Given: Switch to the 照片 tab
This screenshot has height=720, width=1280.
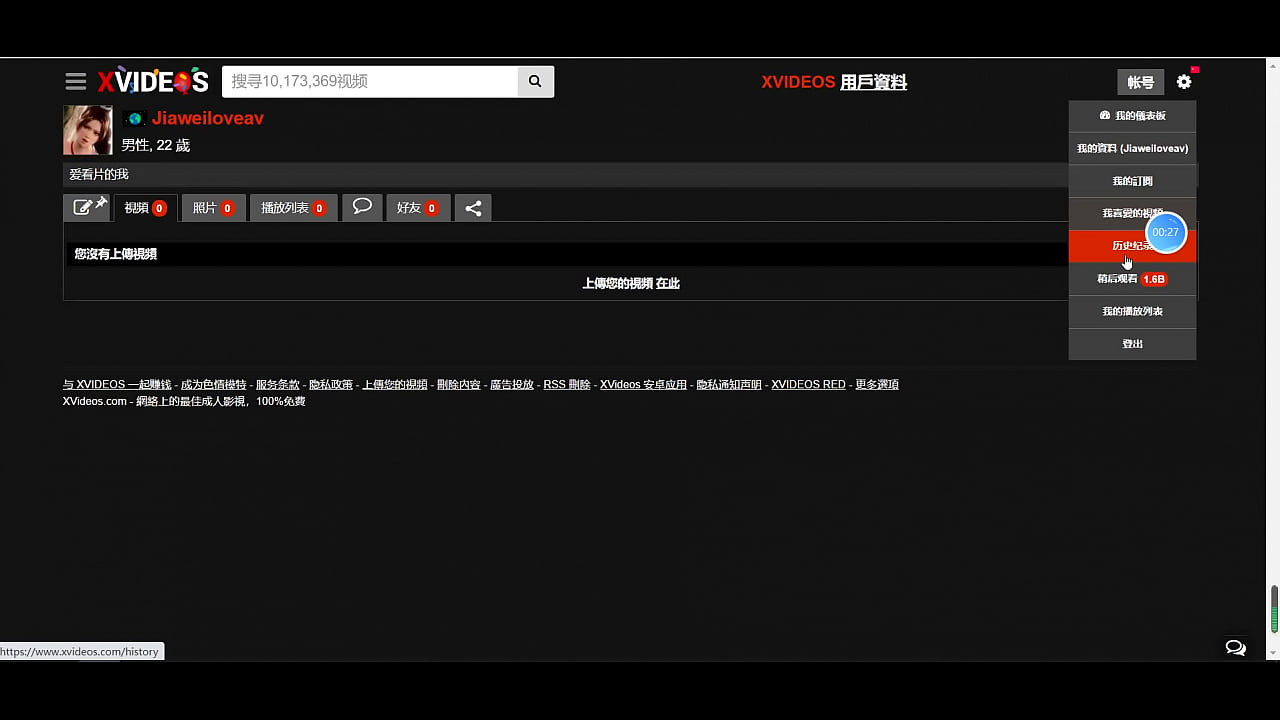Looking at the screenshot, I should click(x=213, y=208).
